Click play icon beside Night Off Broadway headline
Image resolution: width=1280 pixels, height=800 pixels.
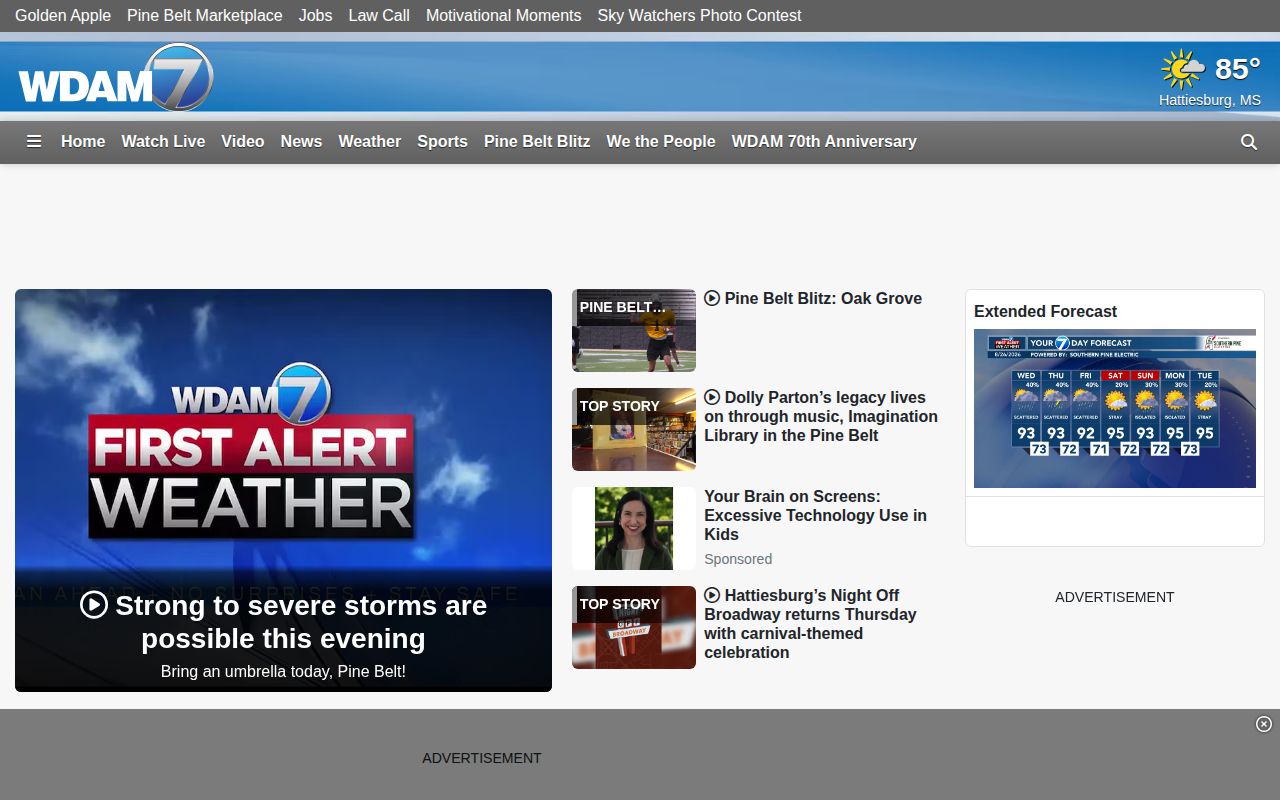pyautogui.click(x=712, y=595)
